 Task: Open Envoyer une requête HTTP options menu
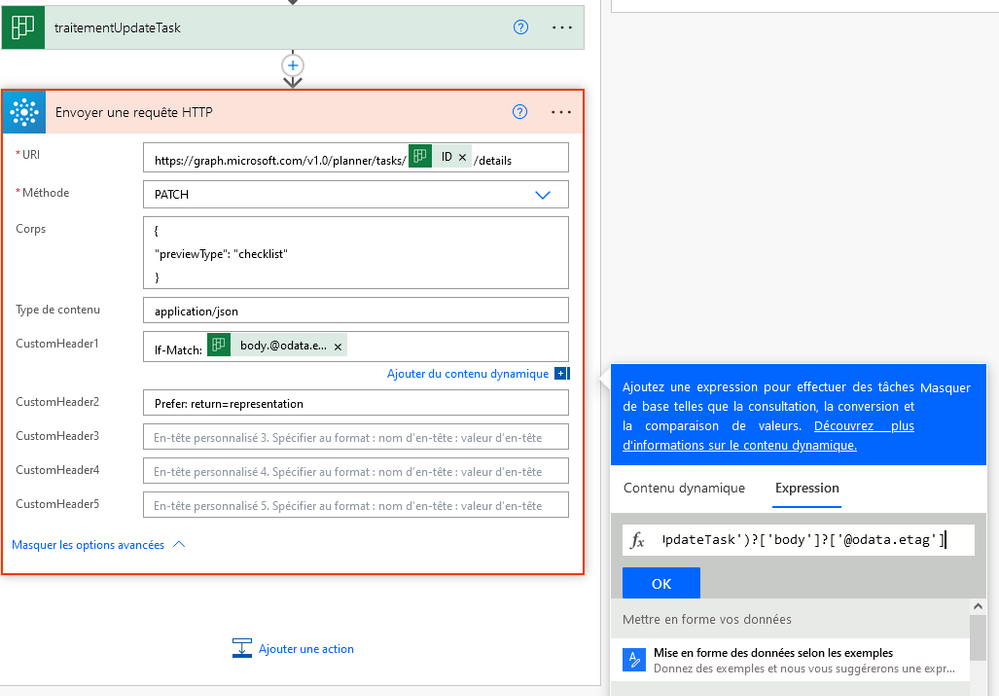point(561,112)
